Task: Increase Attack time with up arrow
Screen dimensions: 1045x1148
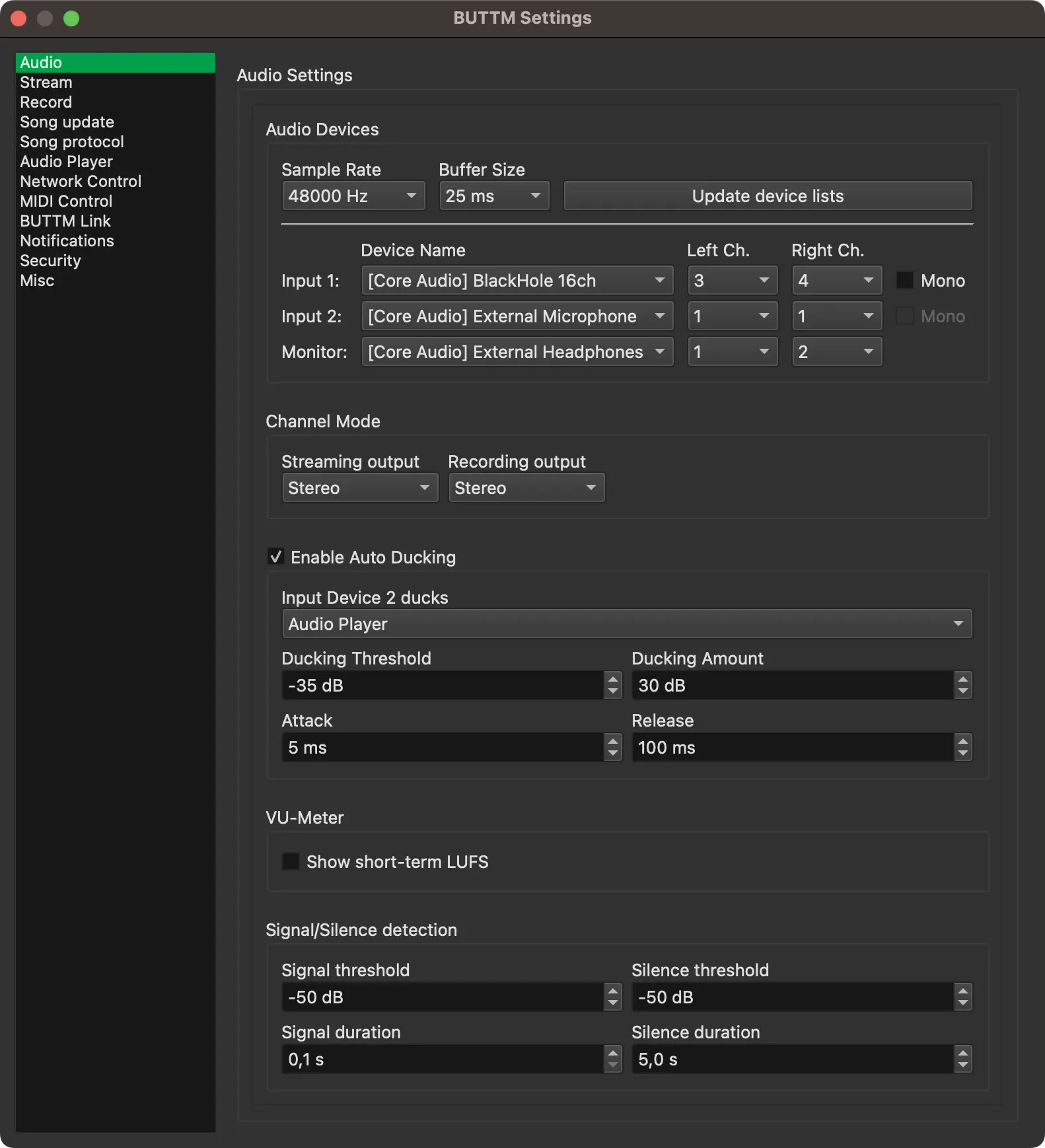Action: pyautogui.click(x=613, y=740)
